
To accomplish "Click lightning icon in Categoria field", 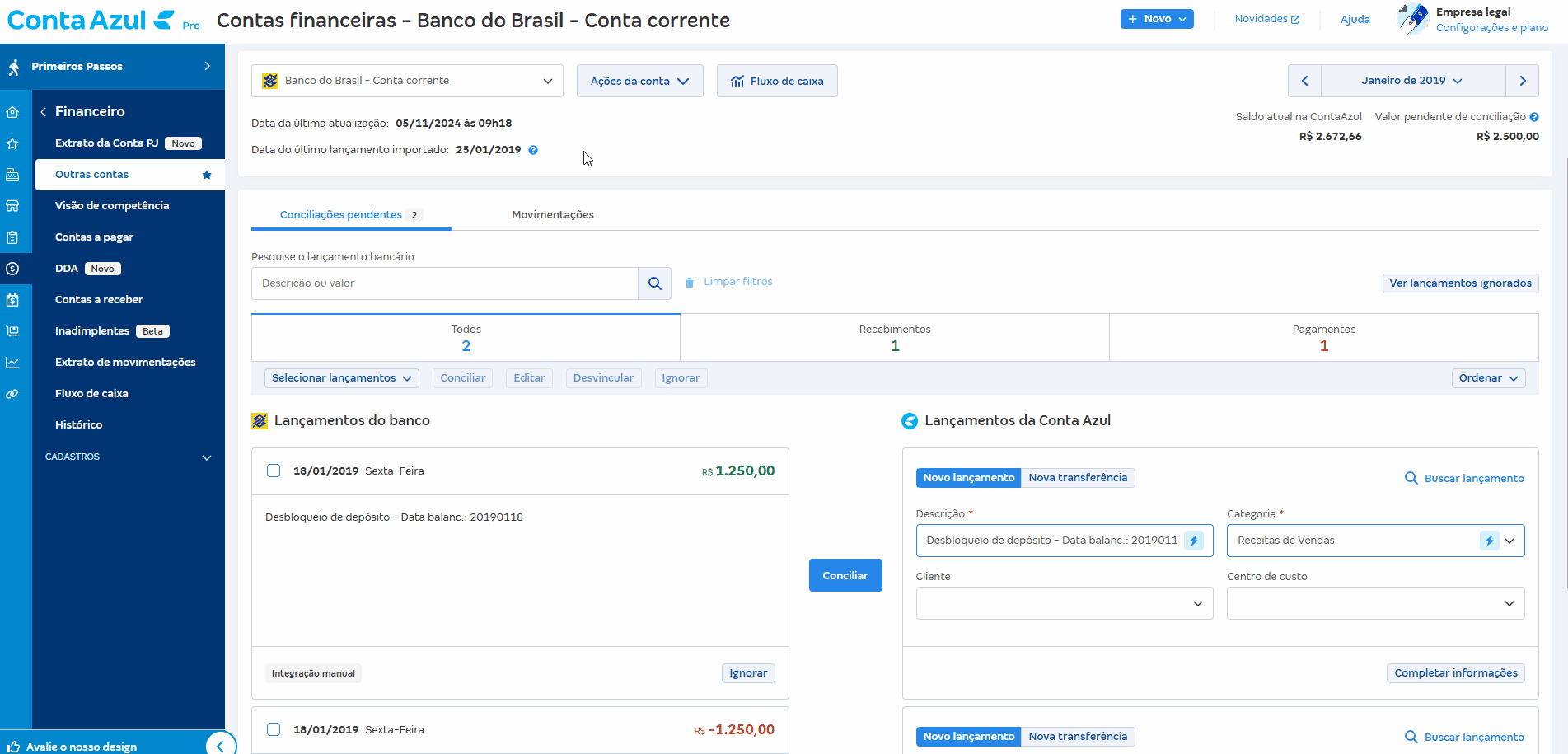I will 1489,541.
